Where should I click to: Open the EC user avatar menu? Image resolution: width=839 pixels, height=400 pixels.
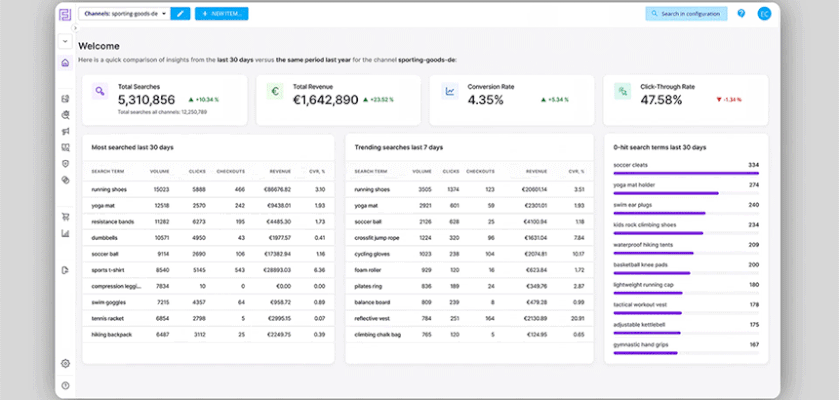(x=764, y=14)
